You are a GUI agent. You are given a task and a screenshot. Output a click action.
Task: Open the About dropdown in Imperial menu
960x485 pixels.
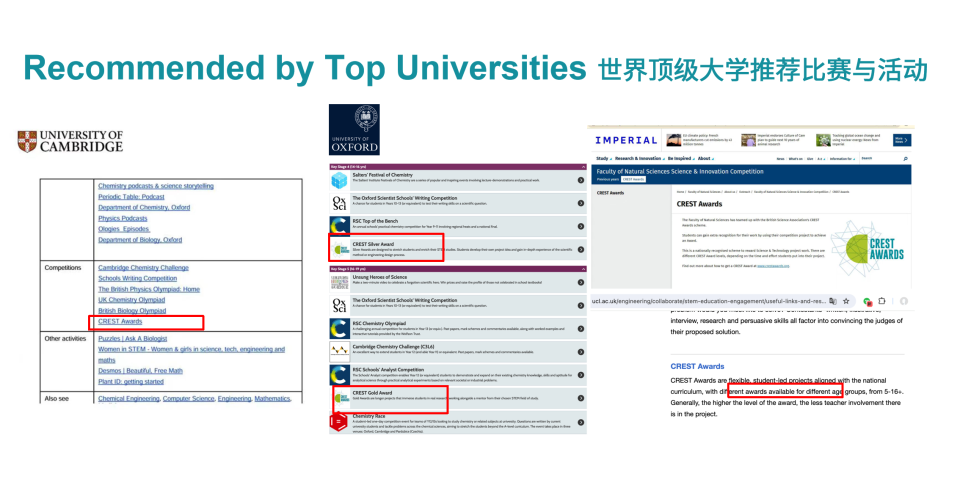706,159
